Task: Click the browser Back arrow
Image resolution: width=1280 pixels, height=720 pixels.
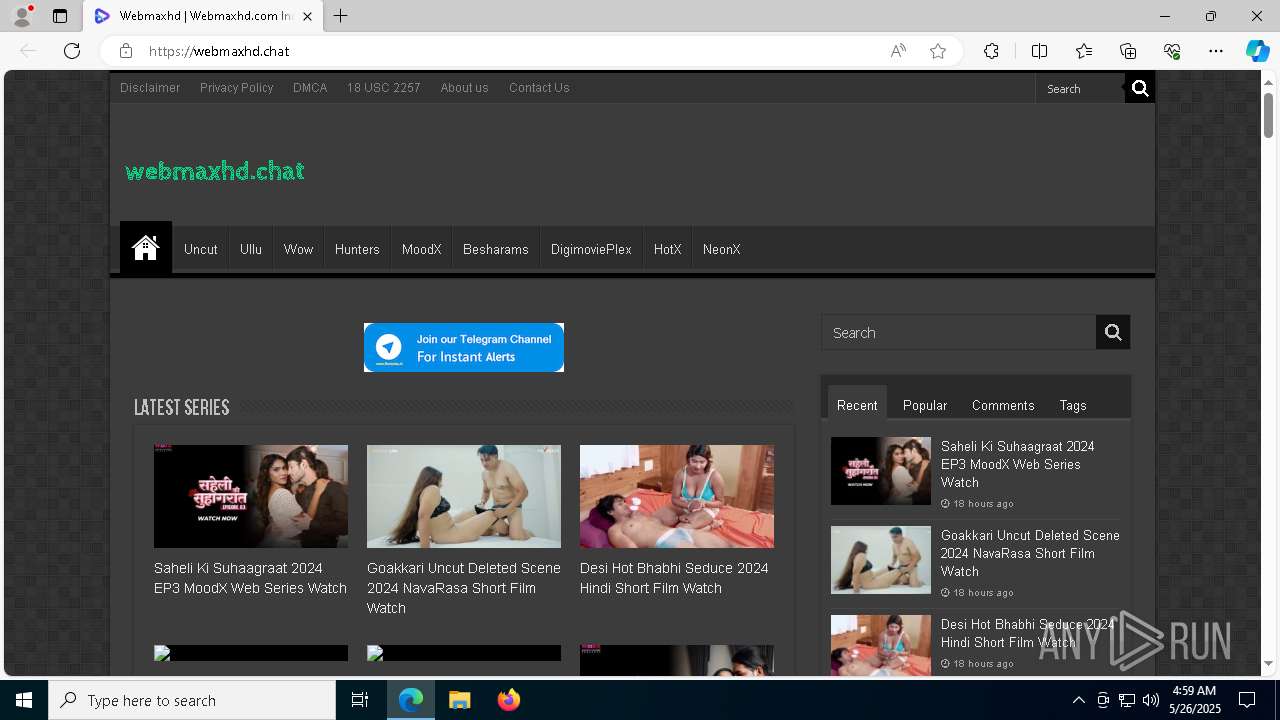Action: pyautogui.click(x=28, y=51)
